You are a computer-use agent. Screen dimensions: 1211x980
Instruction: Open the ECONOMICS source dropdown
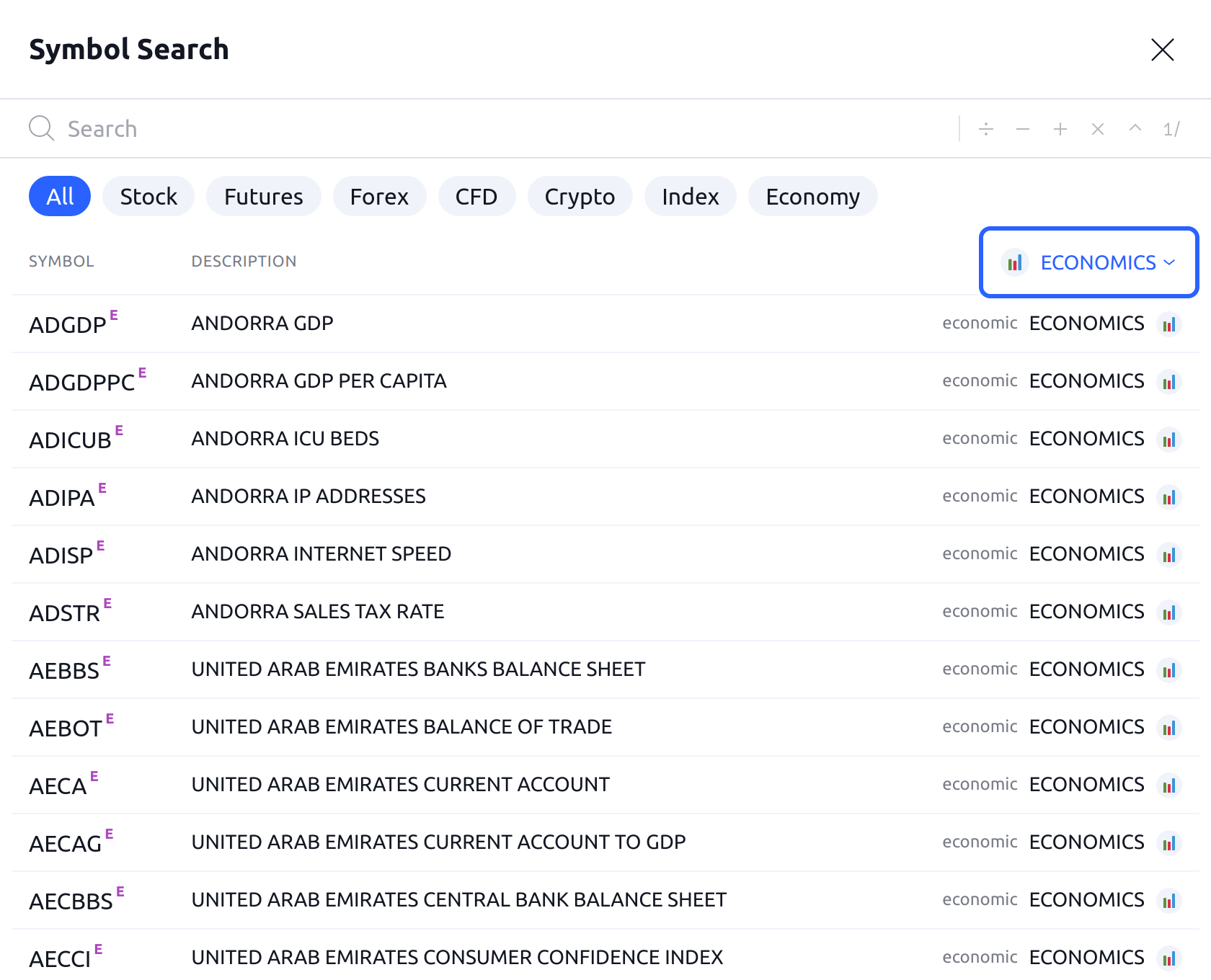pyautogui.click(x=1088, y=262)
